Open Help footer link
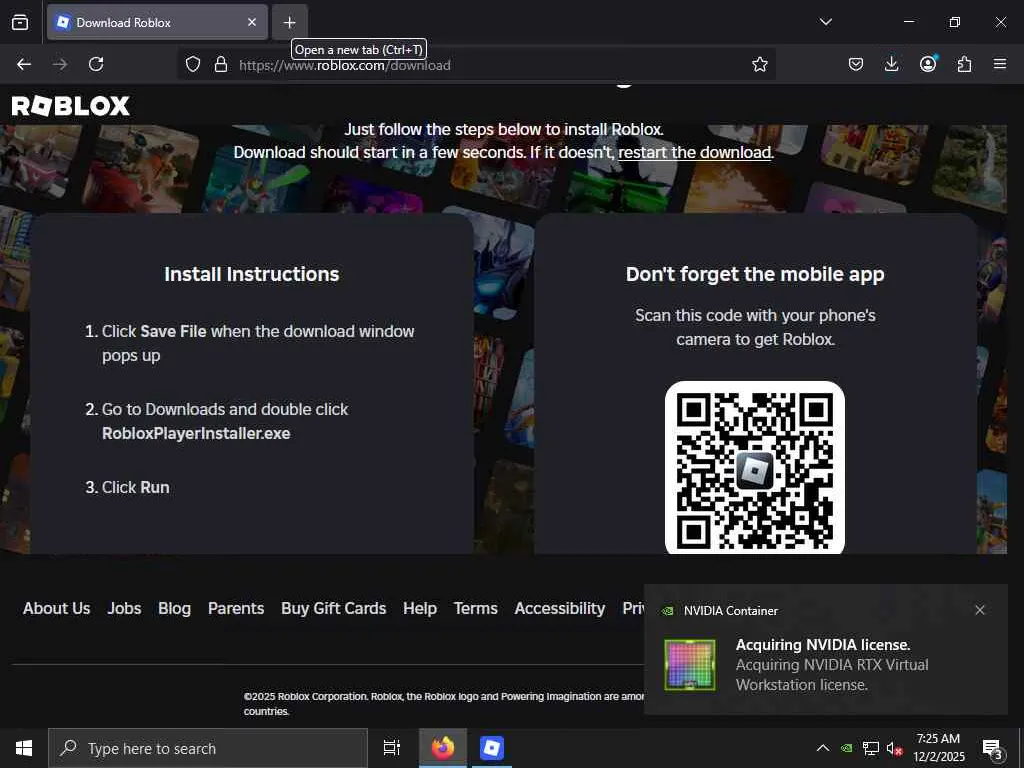Screen dimensions: 1024x768 coord(420,609)
